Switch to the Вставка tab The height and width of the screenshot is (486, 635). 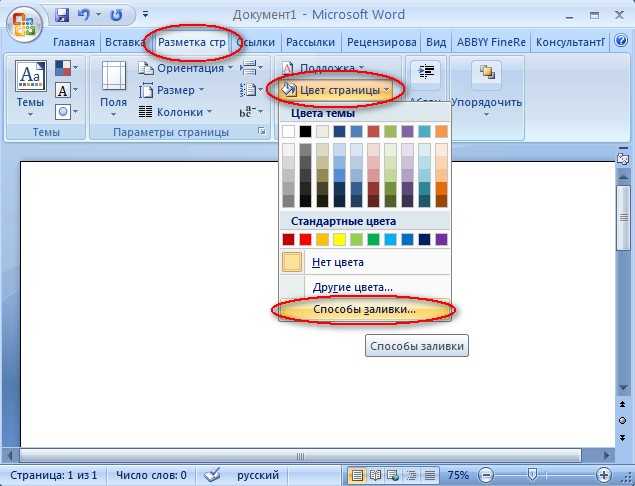[125, 42]
